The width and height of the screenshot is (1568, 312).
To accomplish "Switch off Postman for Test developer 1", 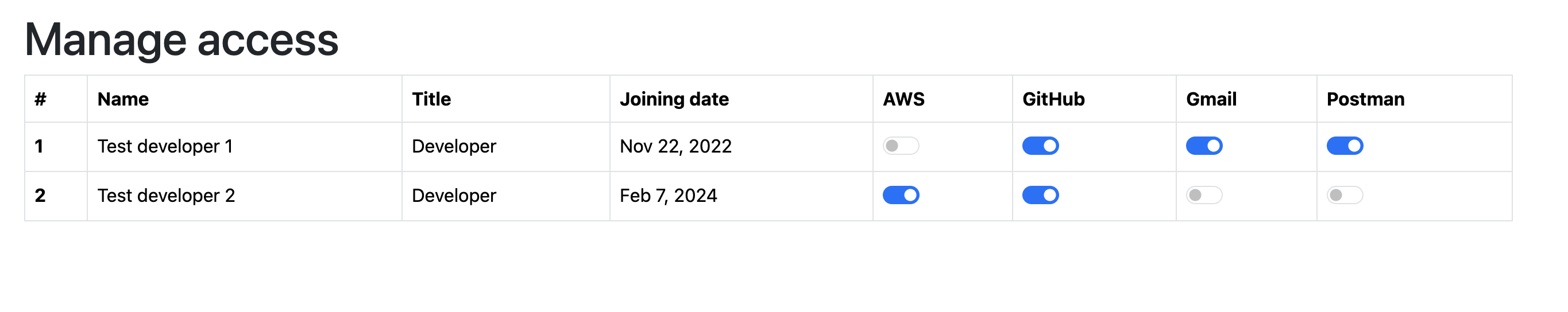I will (1345, 146).
